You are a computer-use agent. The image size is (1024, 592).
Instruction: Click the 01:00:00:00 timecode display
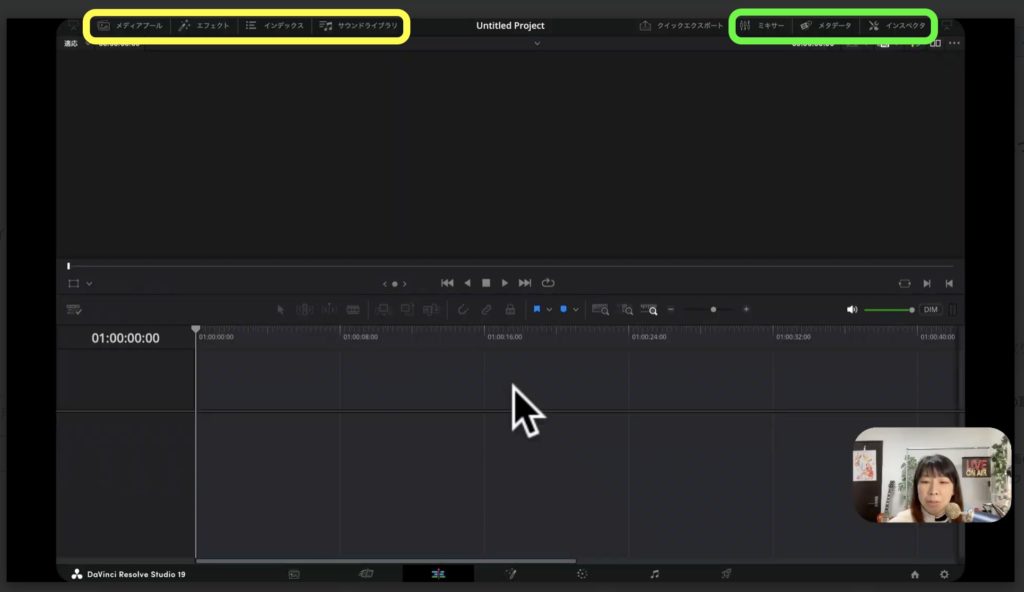pos(125,338)
